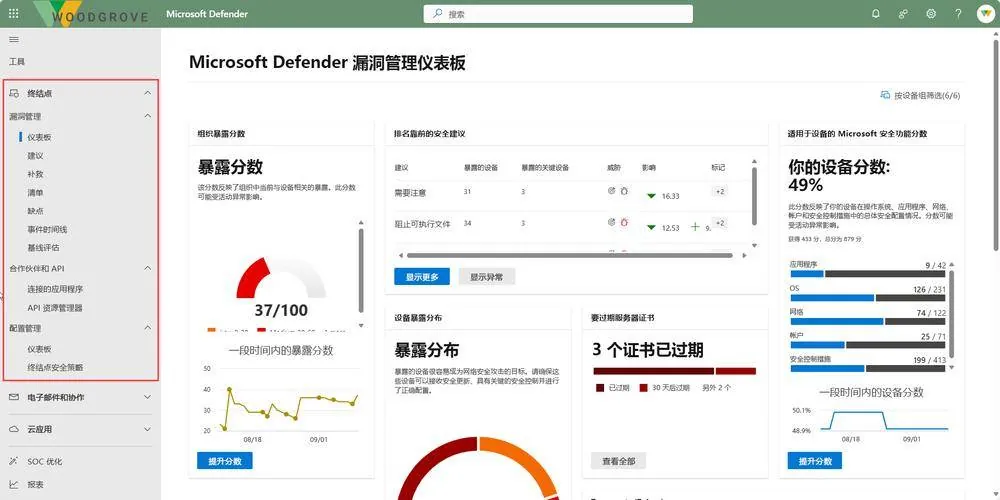Open the 事件时间线 navigation item
This screenshot has width=1000, height=500.
(x=47, y=230)
